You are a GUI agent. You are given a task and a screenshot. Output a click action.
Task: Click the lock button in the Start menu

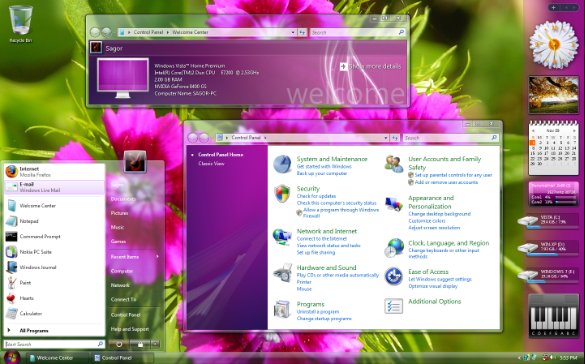click(140, 344)
